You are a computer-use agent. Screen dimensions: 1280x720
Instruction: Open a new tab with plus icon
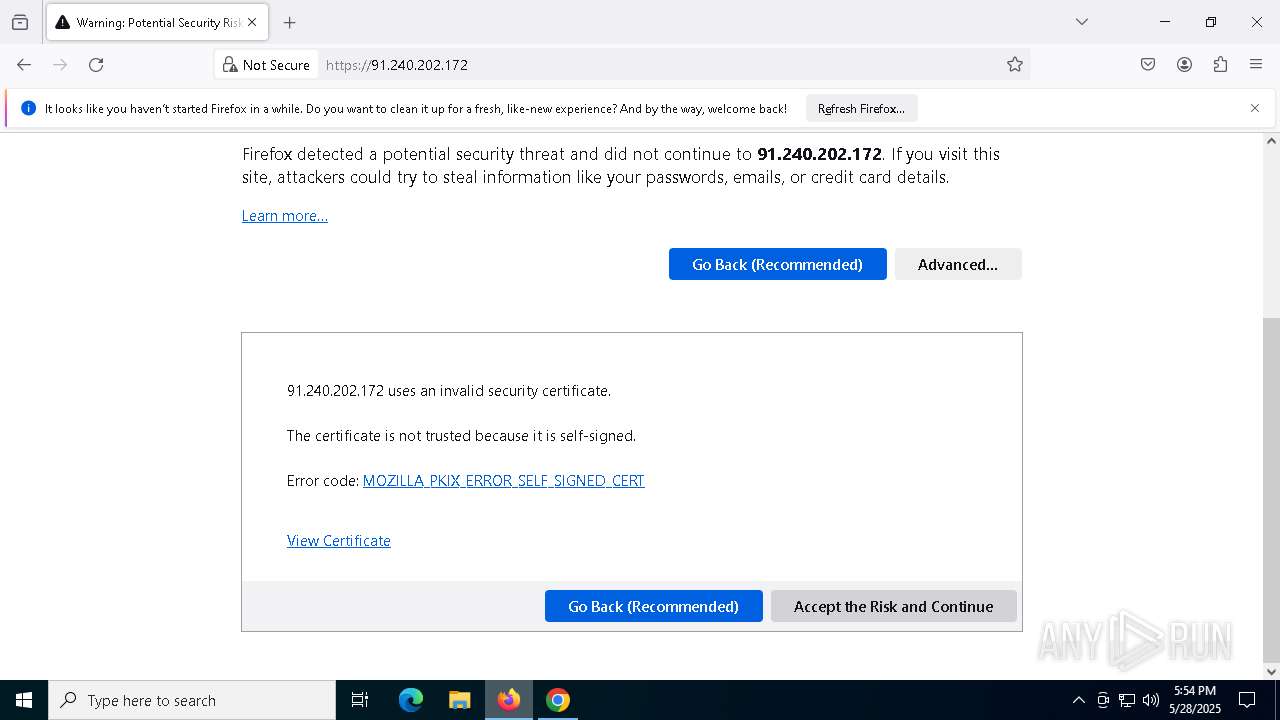tap(289, 22)
